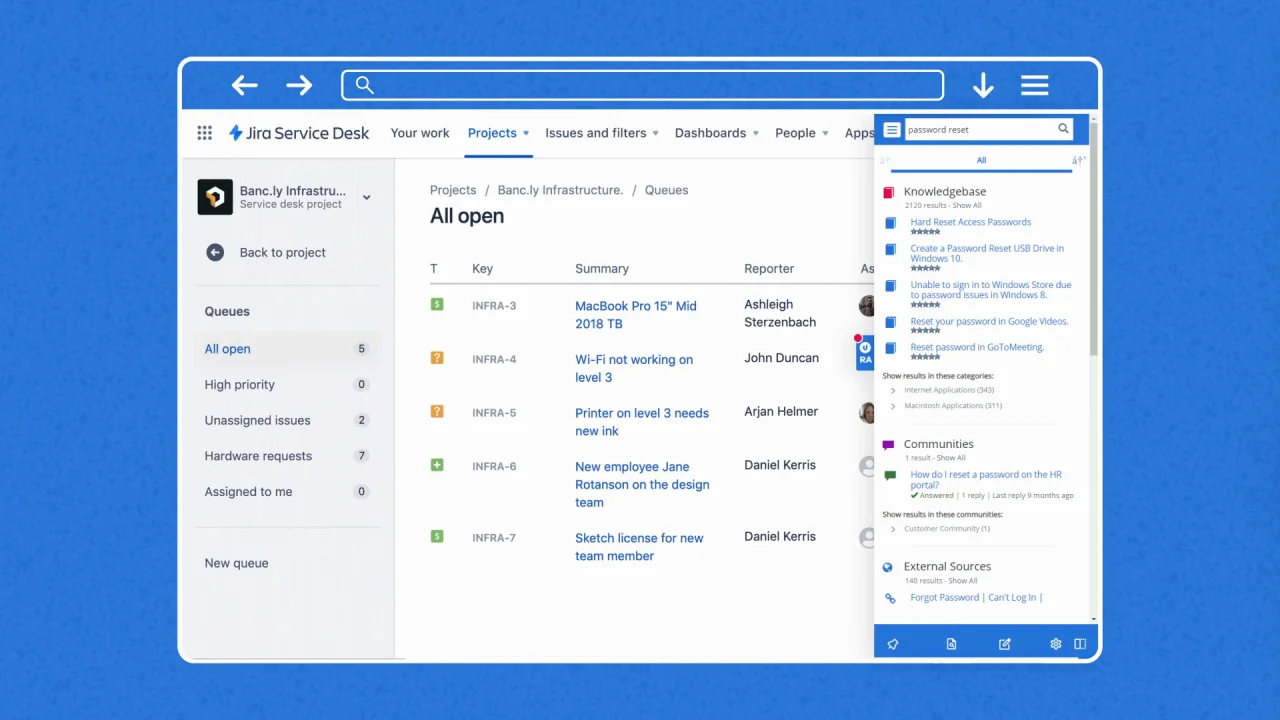Click the Projects breadcrumb
1280x720 pixels.
pyautogui.click(x=453, y=190)
